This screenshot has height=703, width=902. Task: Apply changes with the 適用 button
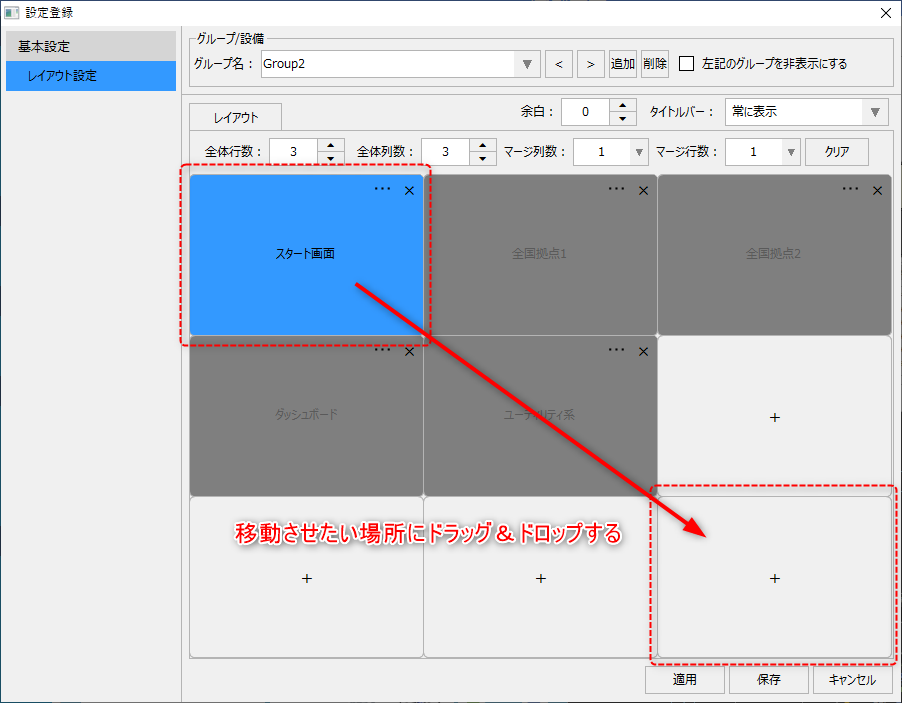(684, 679)
